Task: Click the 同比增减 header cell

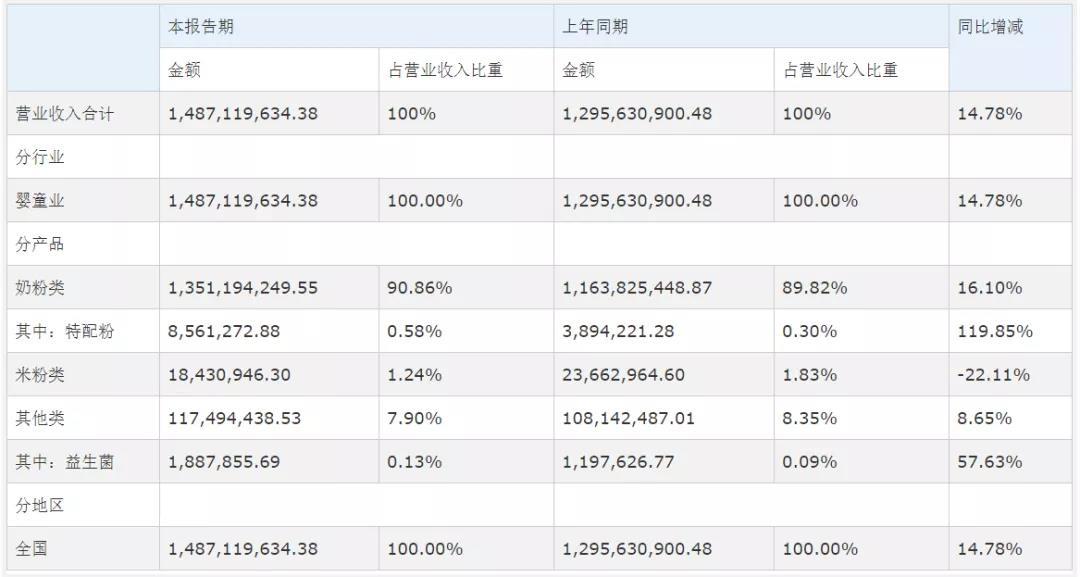Action: [x=990, y=27]
